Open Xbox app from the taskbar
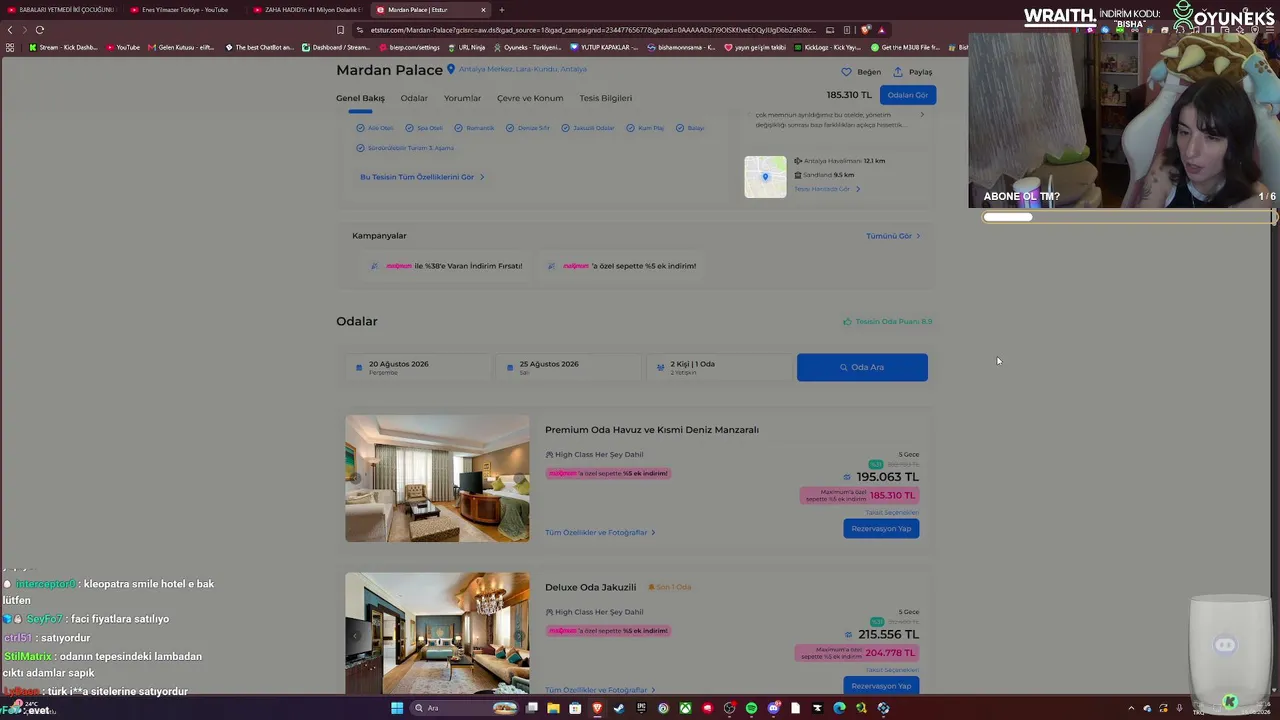This screenshot has height=720, width=1280. click(x=685, y=708)
